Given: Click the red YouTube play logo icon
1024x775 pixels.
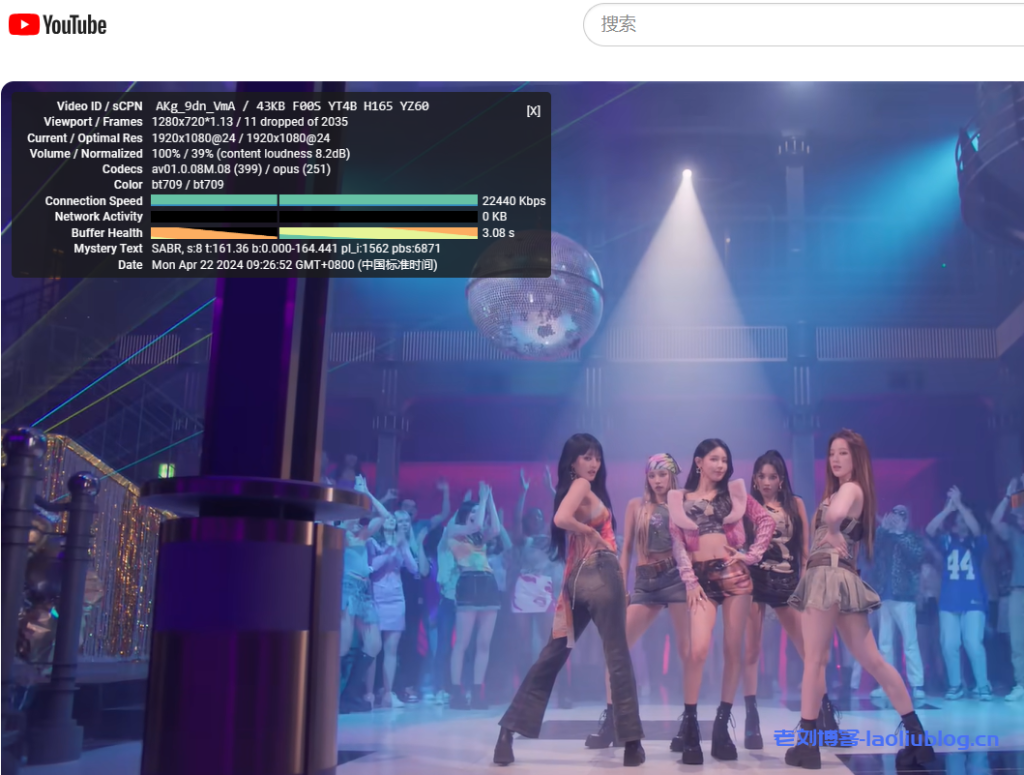Looking at the screenshot, I should (24, 24).
